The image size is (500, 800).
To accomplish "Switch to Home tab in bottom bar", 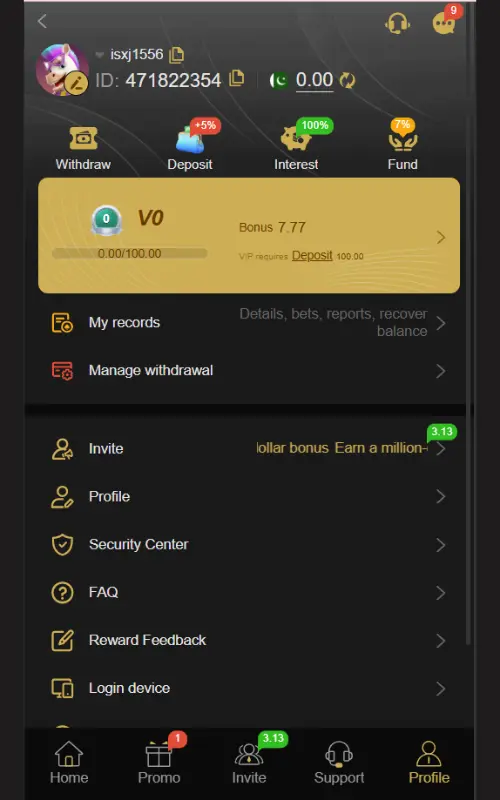I will [69, 763].
